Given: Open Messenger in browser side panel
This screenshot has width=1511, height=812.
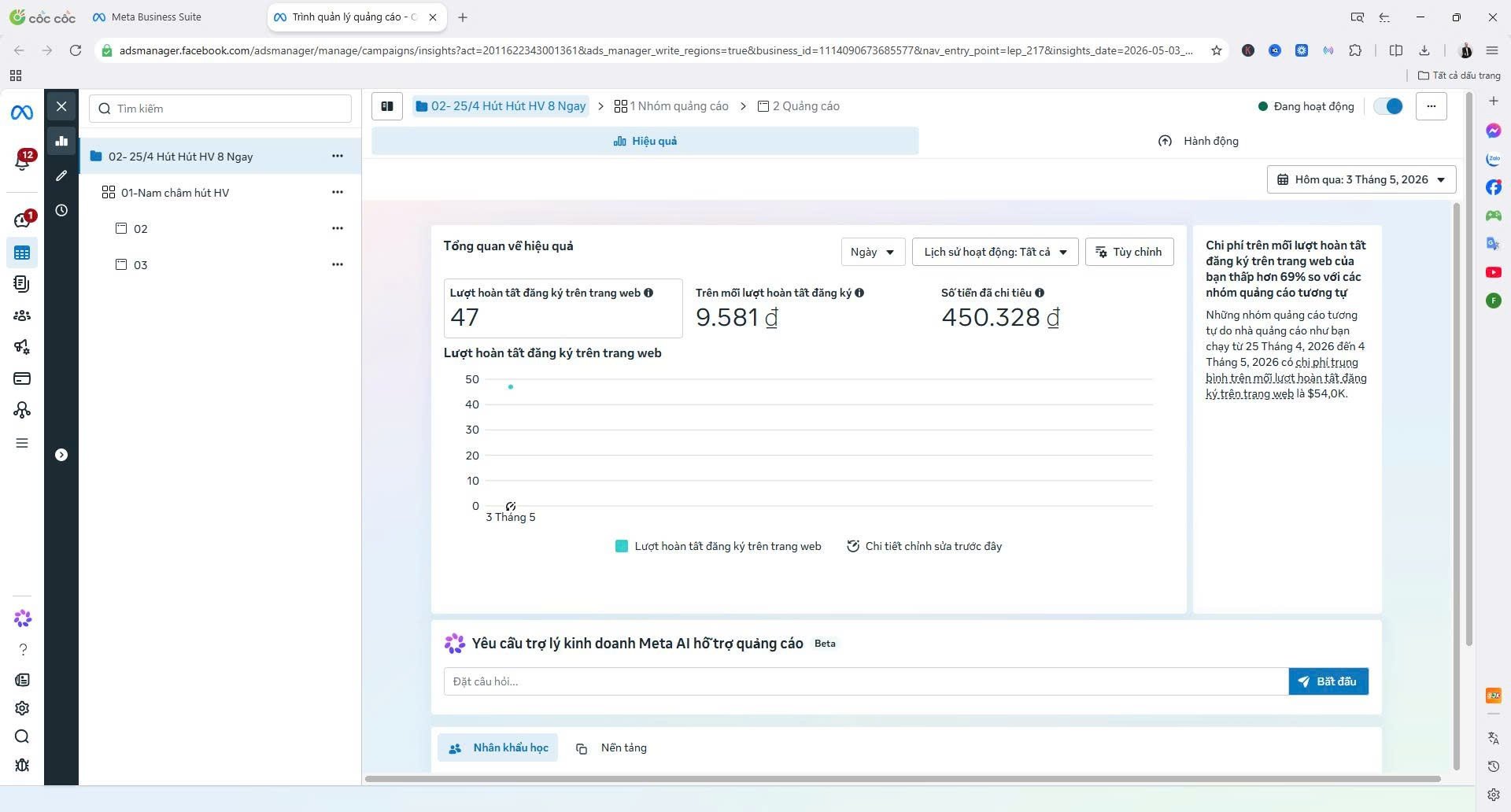Looking at the screenshot, I should (x=1494, y=131).
